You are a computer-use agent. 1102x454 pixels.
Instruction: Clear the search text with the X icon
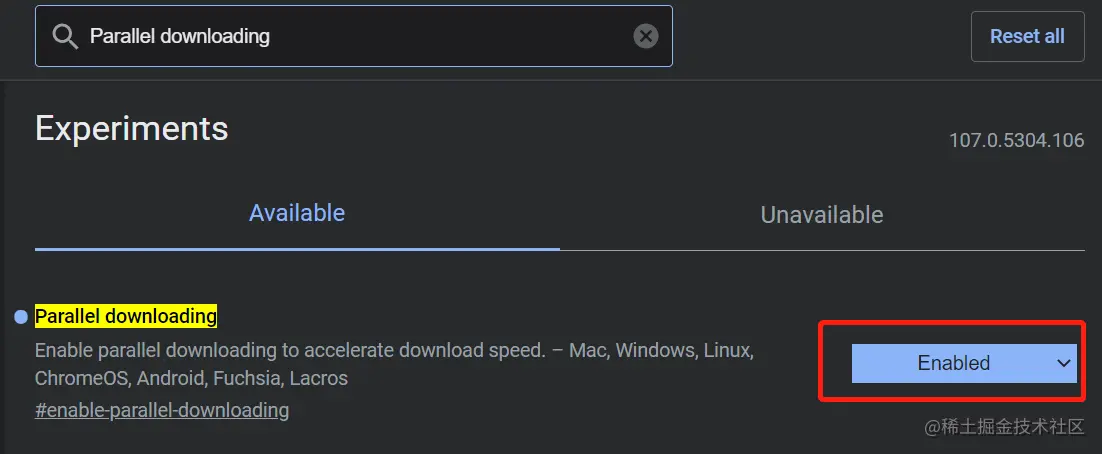[x=646, y=36]
